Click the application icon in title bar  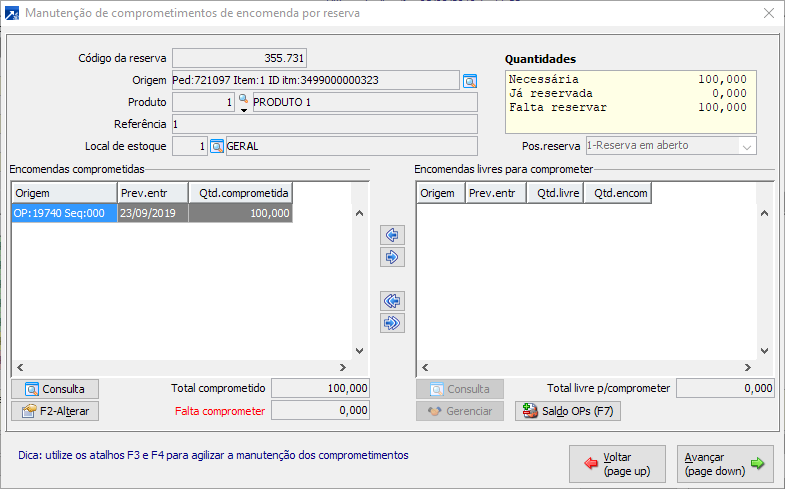(12, 13)
